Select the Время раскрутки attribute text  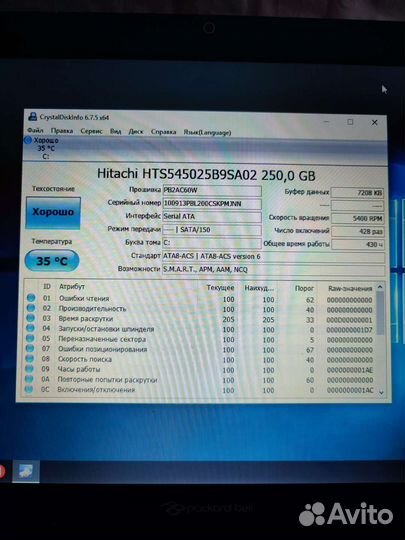click(x=85, y=319)
